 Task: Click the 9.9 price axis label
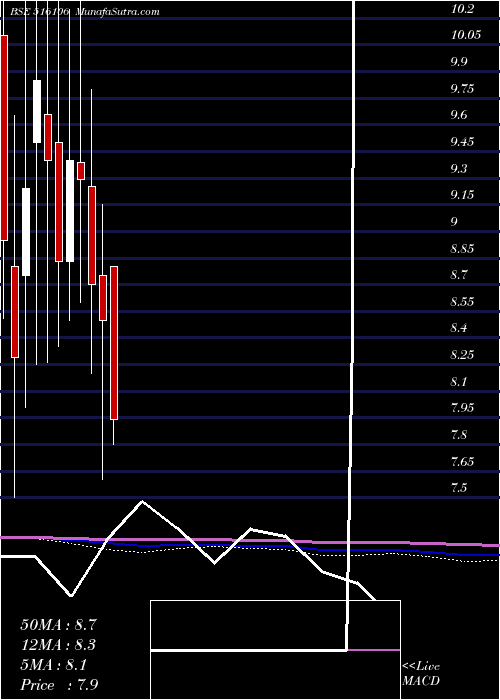tap(459, 62)
